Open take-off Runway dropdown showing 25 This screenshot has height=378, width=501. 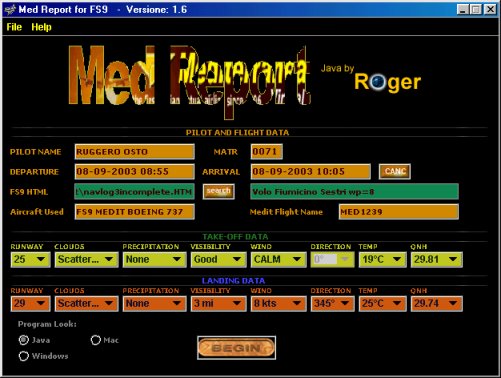(30, 260)
